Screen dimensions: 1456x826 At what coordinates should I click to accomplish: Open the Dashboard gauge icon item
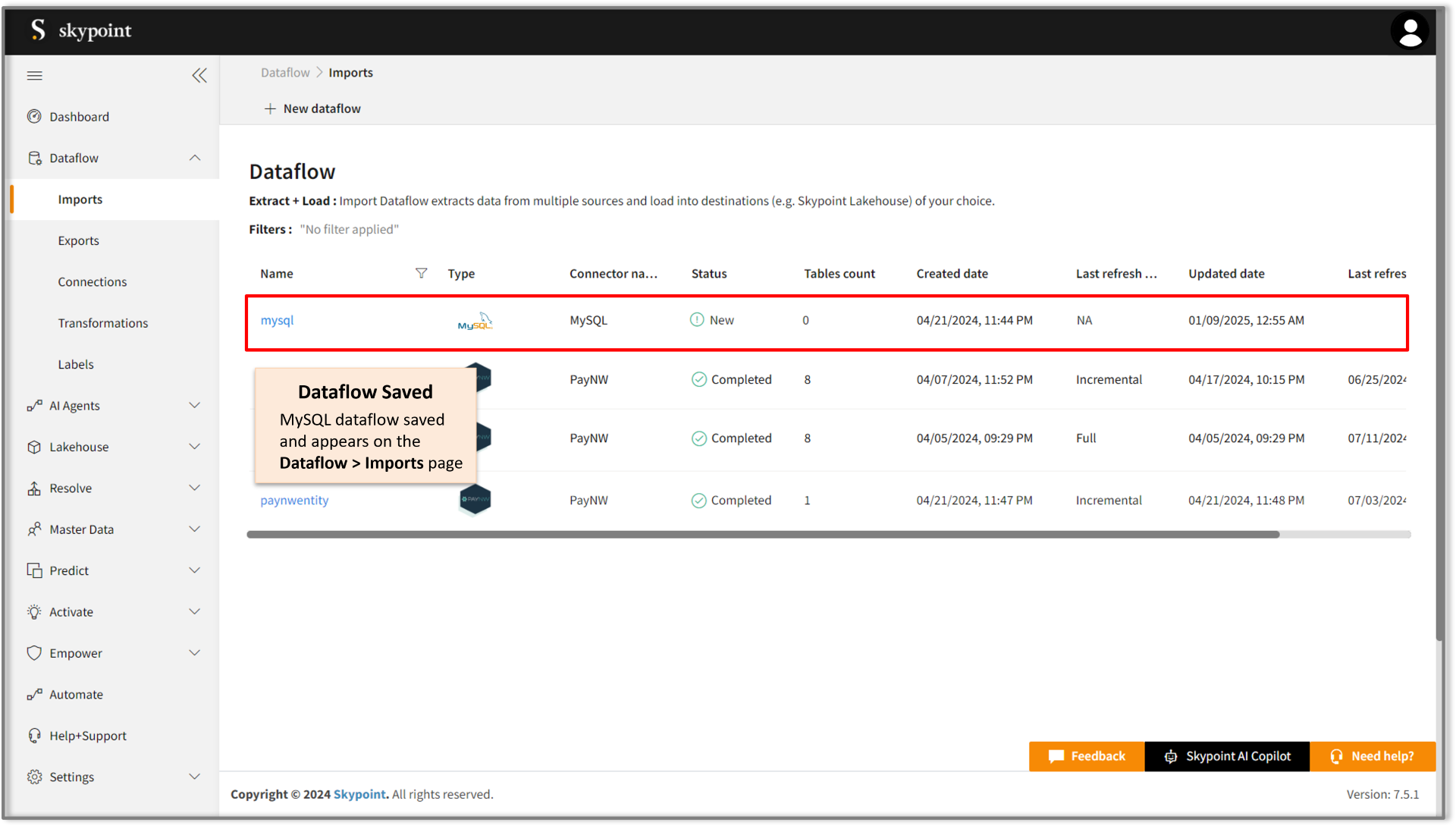point(34,117)
